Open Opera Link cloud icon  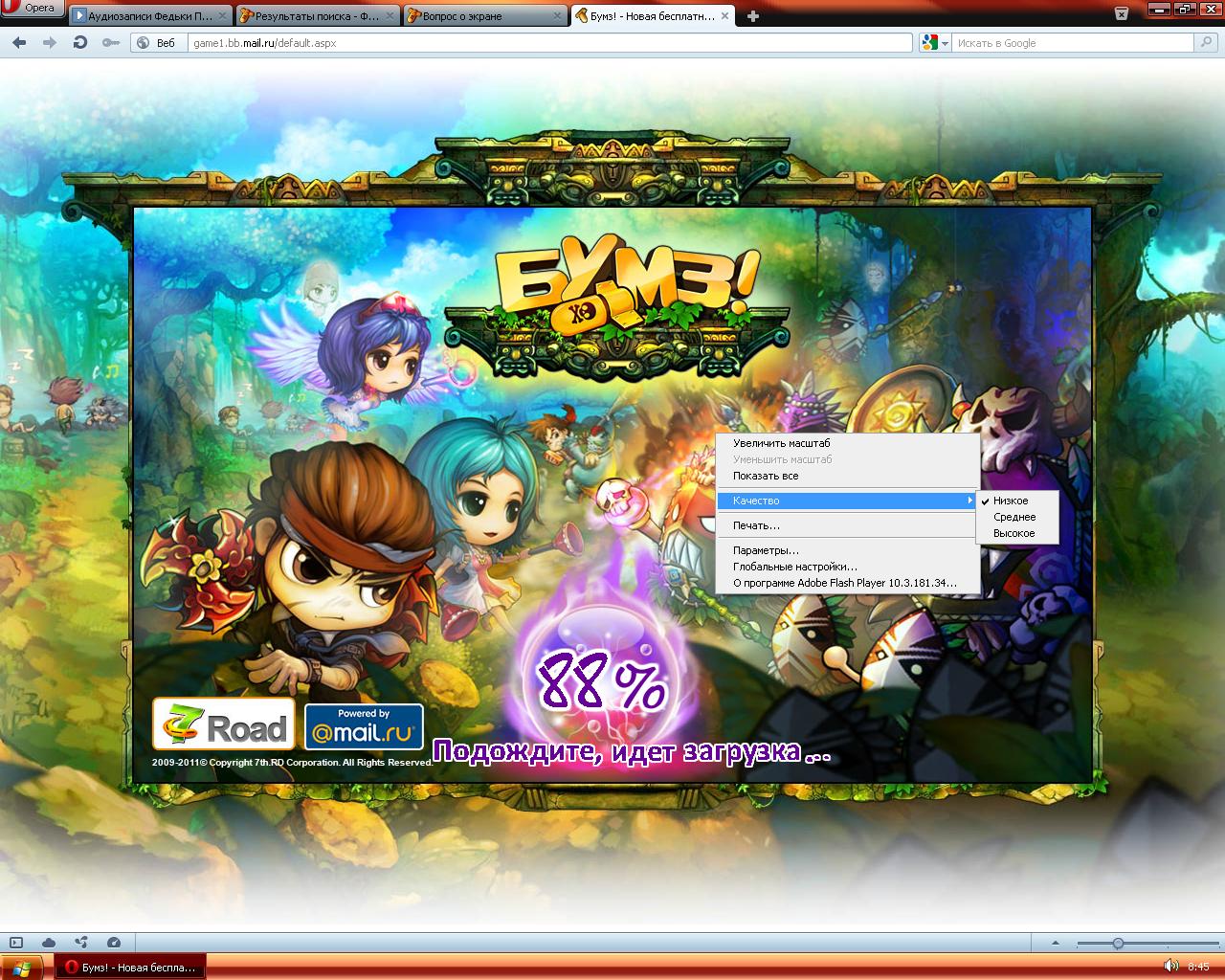[x=49, y=943]
